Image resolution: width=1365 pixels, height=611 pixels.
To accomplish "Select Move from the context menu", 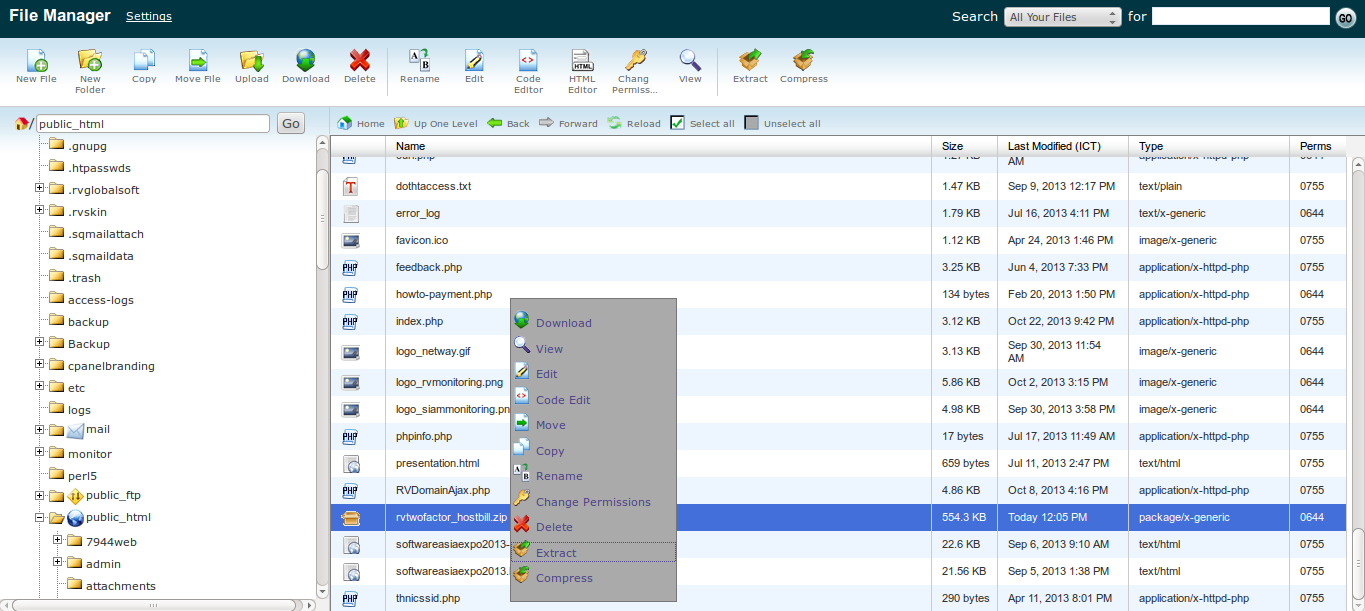I will pyautogui.click(x=550, y=425).
